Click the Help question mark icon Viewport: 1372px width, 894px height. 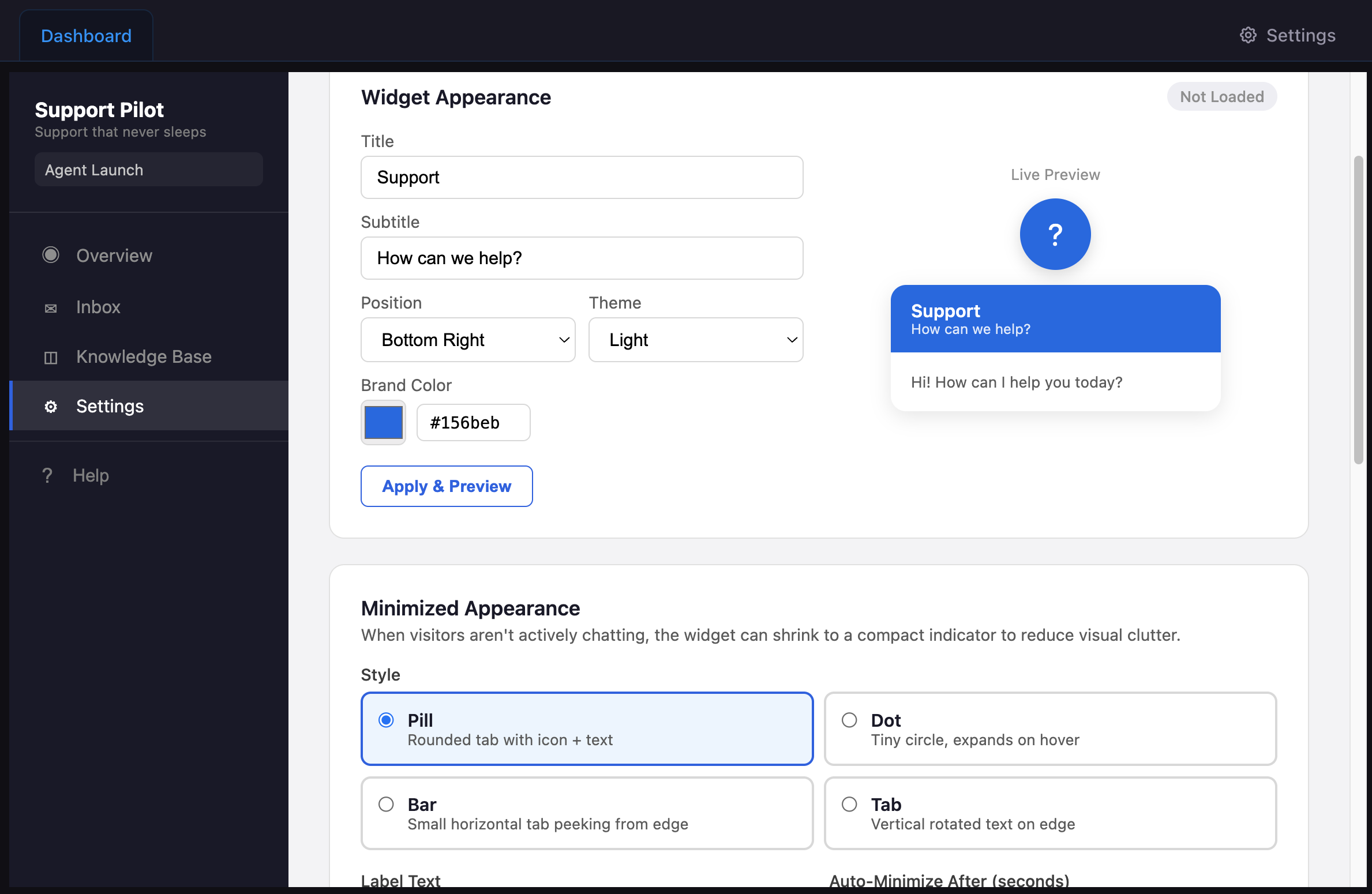coord(47,475)
